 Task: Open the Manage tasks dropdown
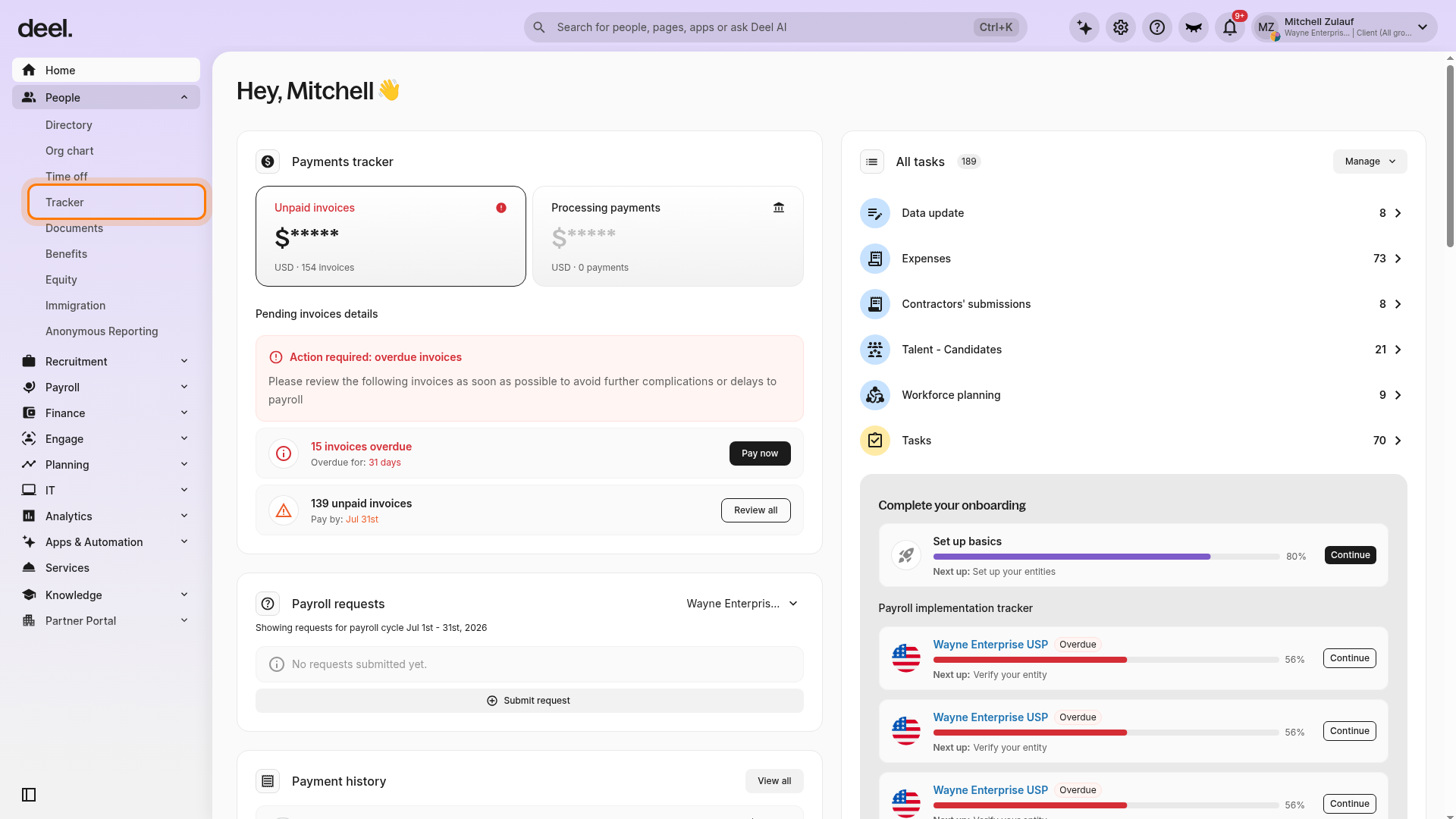pyautogui.click(x=1370, y=162)
